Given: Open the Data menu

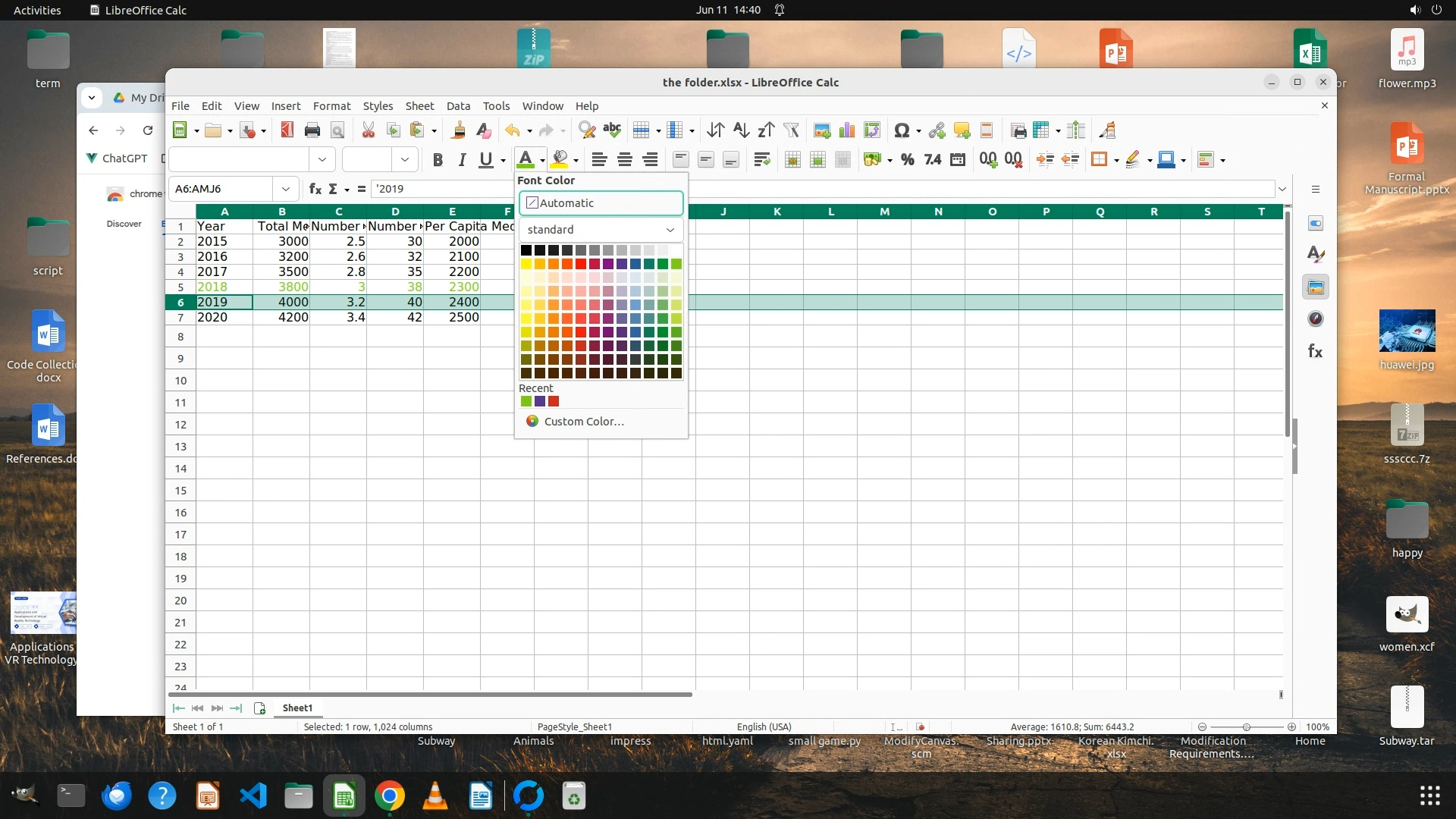Looking at the screenshot, I should [458, 106].
